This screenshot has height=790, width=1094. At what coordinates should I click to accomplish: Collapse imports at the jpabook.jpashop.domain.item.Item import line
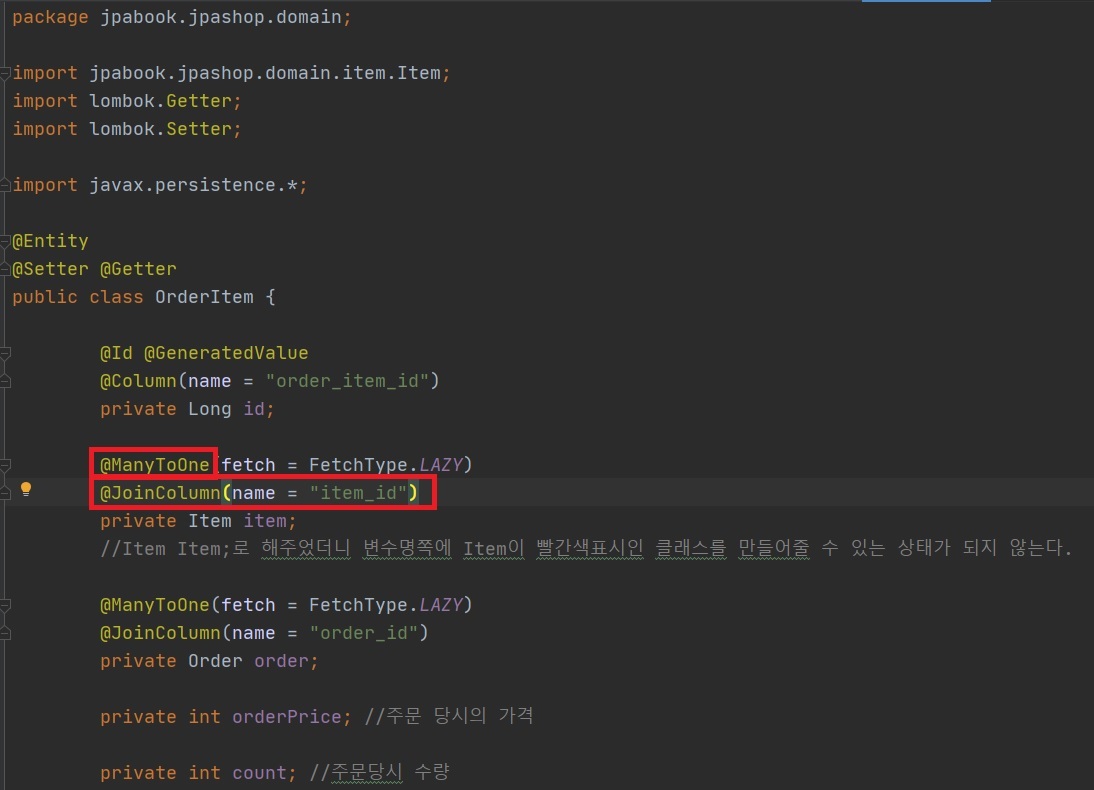click(5, 73)
